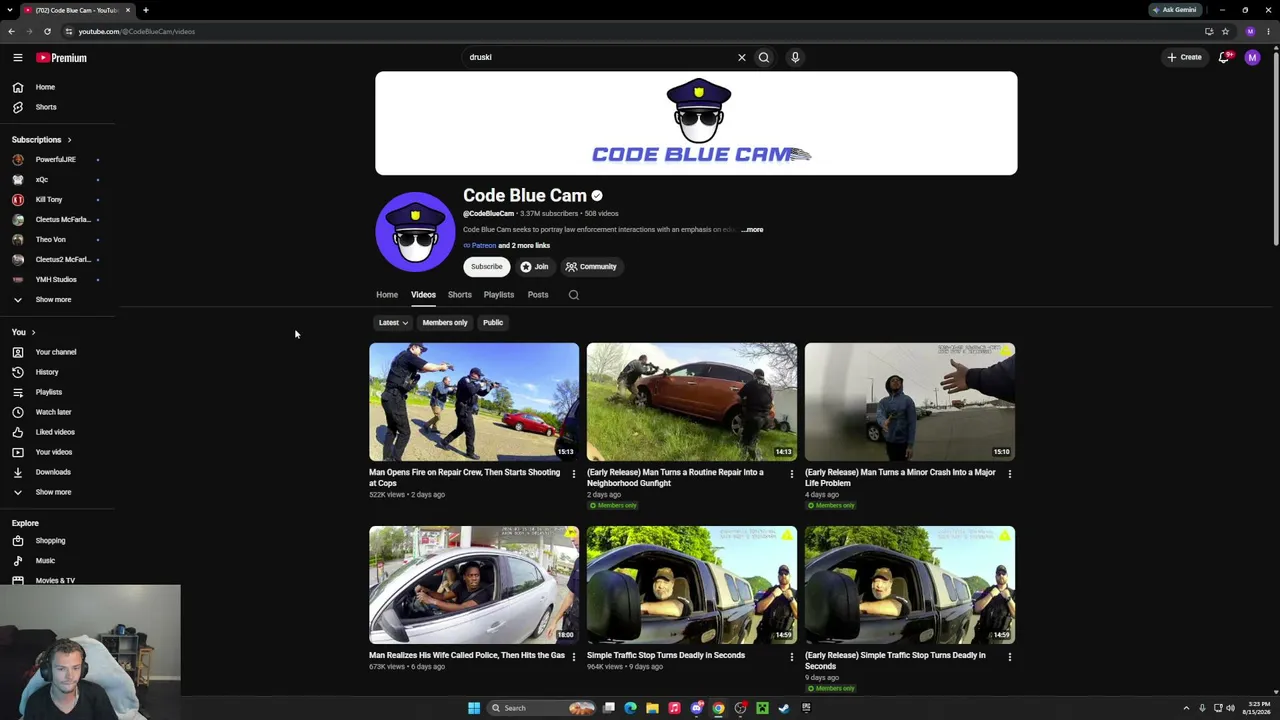Go back in the browser

click(11, 31)
